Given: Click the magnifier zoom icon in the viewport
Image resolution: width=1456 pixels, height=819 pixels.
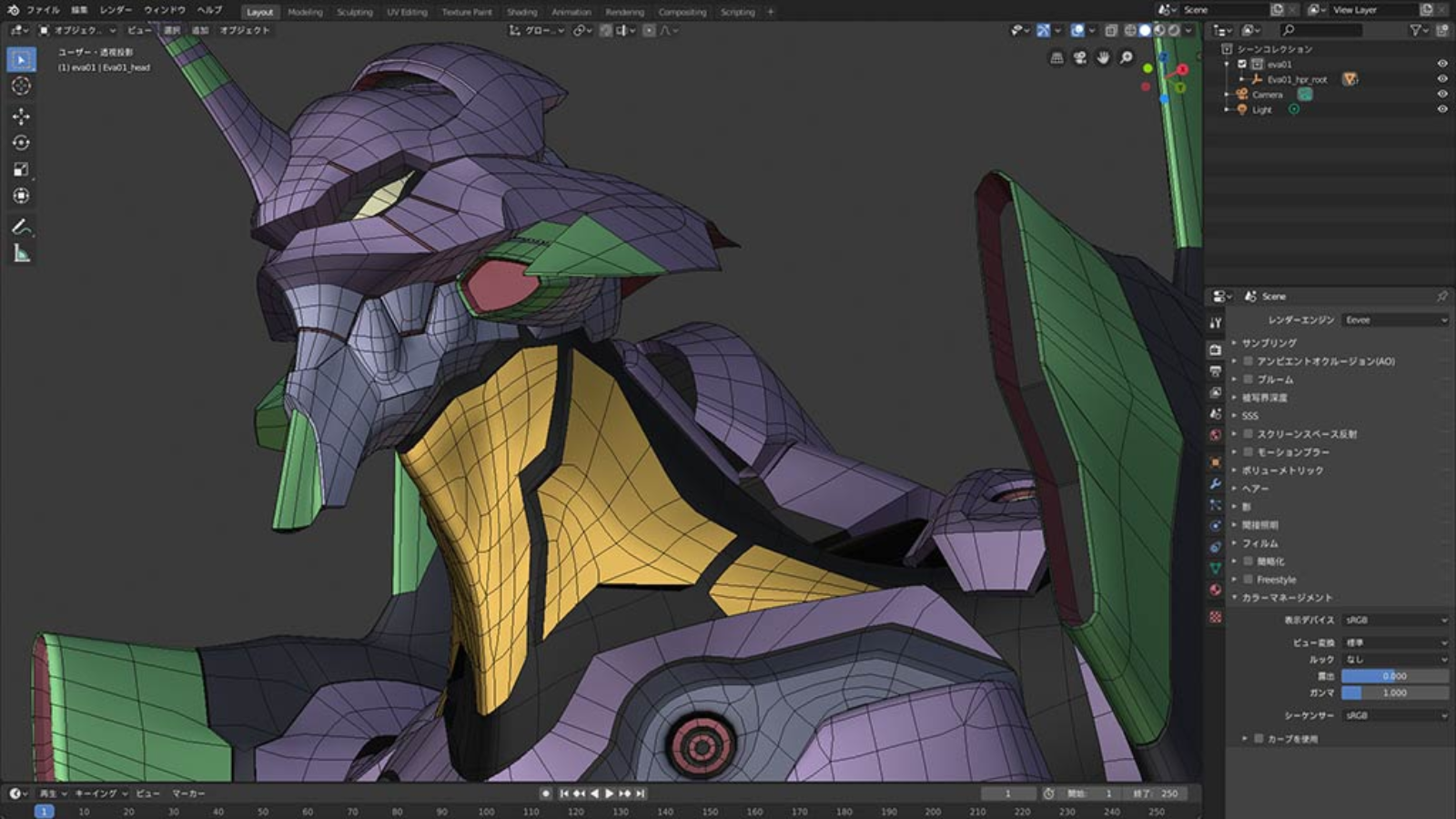Looking at the screenshot, I should pos(1126,56).
